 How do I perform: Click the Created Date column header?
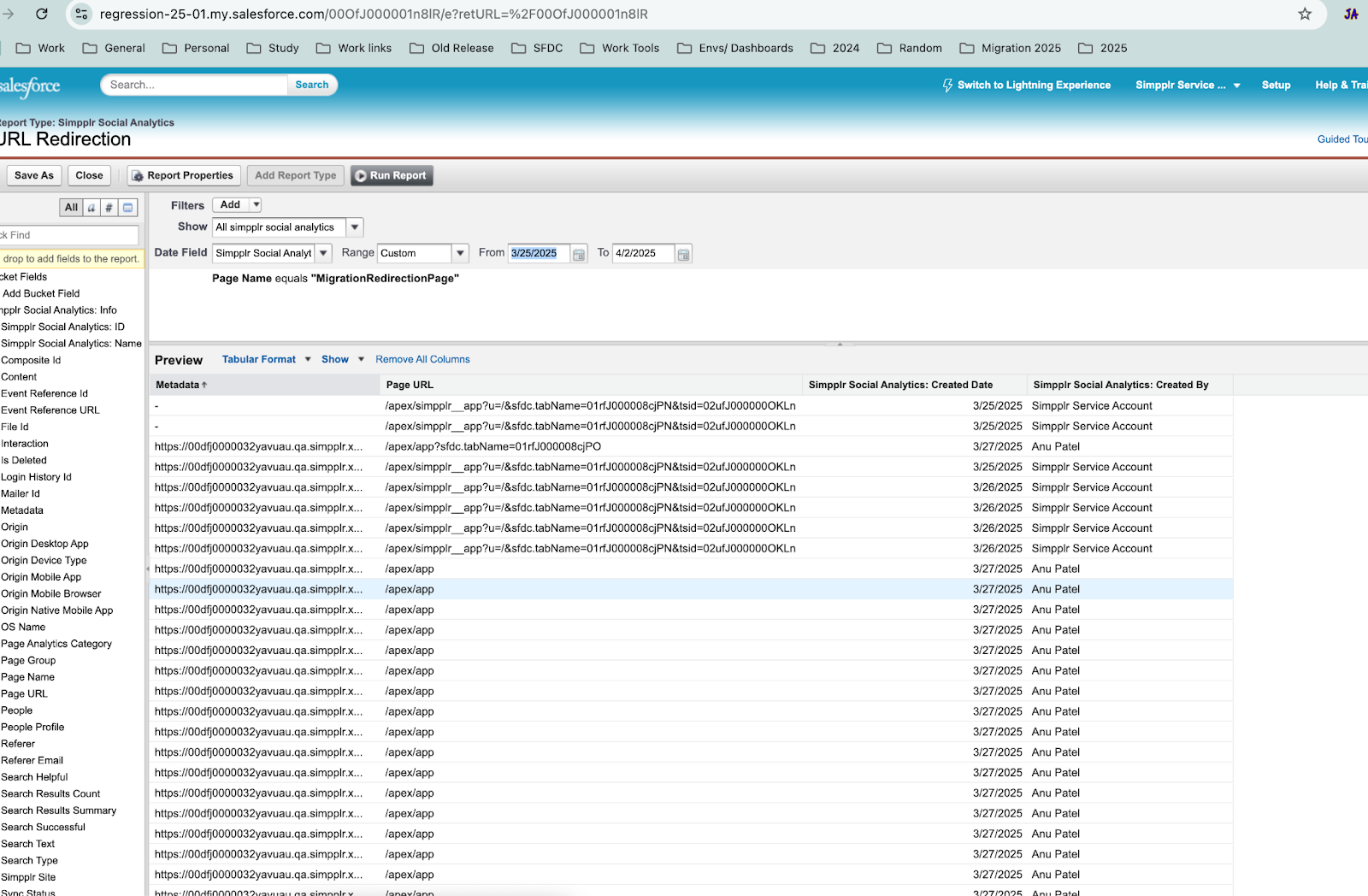coord(914,385)
